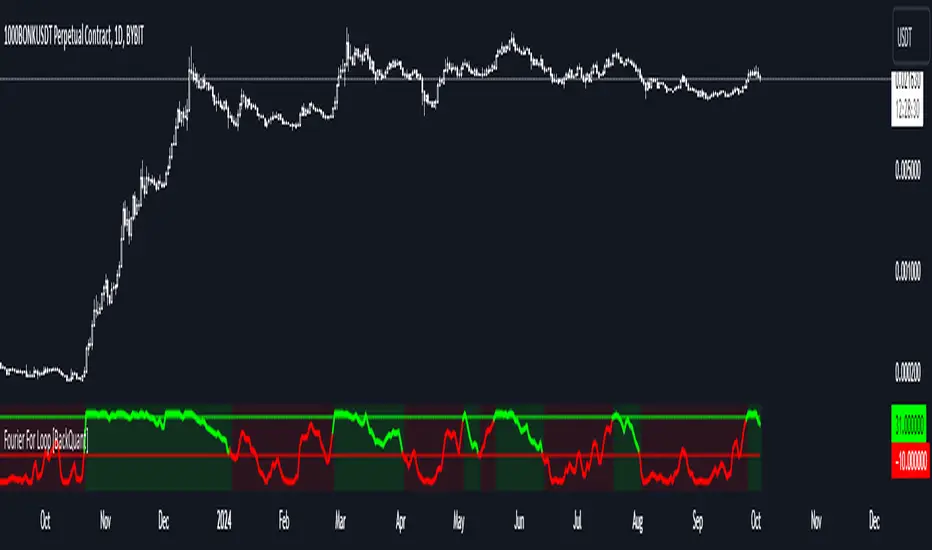
Task: Click the 1000BONKUSDT Perpetual Contract chart title
Action: (74, 37)
